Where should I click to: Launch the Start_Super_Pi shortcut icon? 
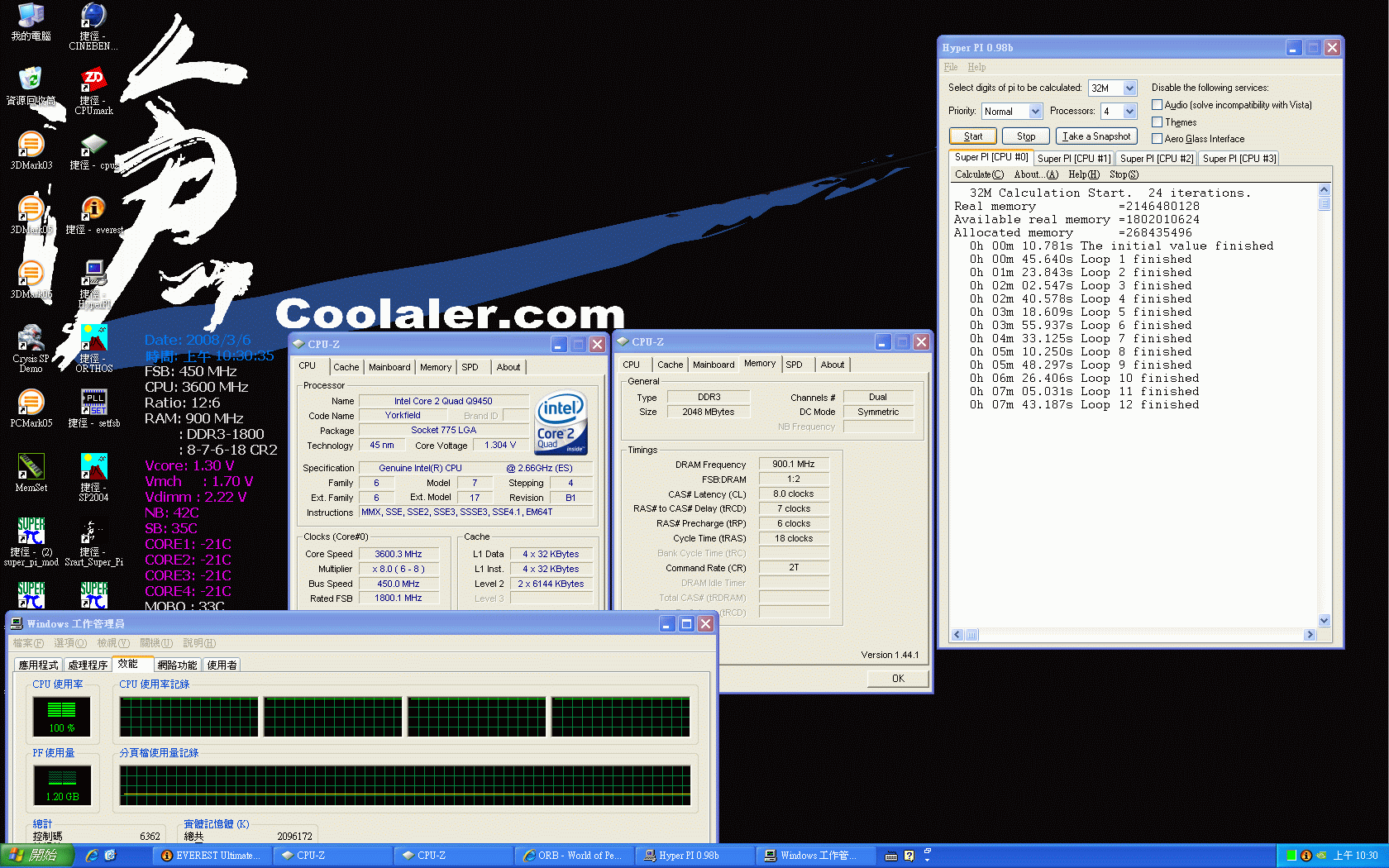93,542
